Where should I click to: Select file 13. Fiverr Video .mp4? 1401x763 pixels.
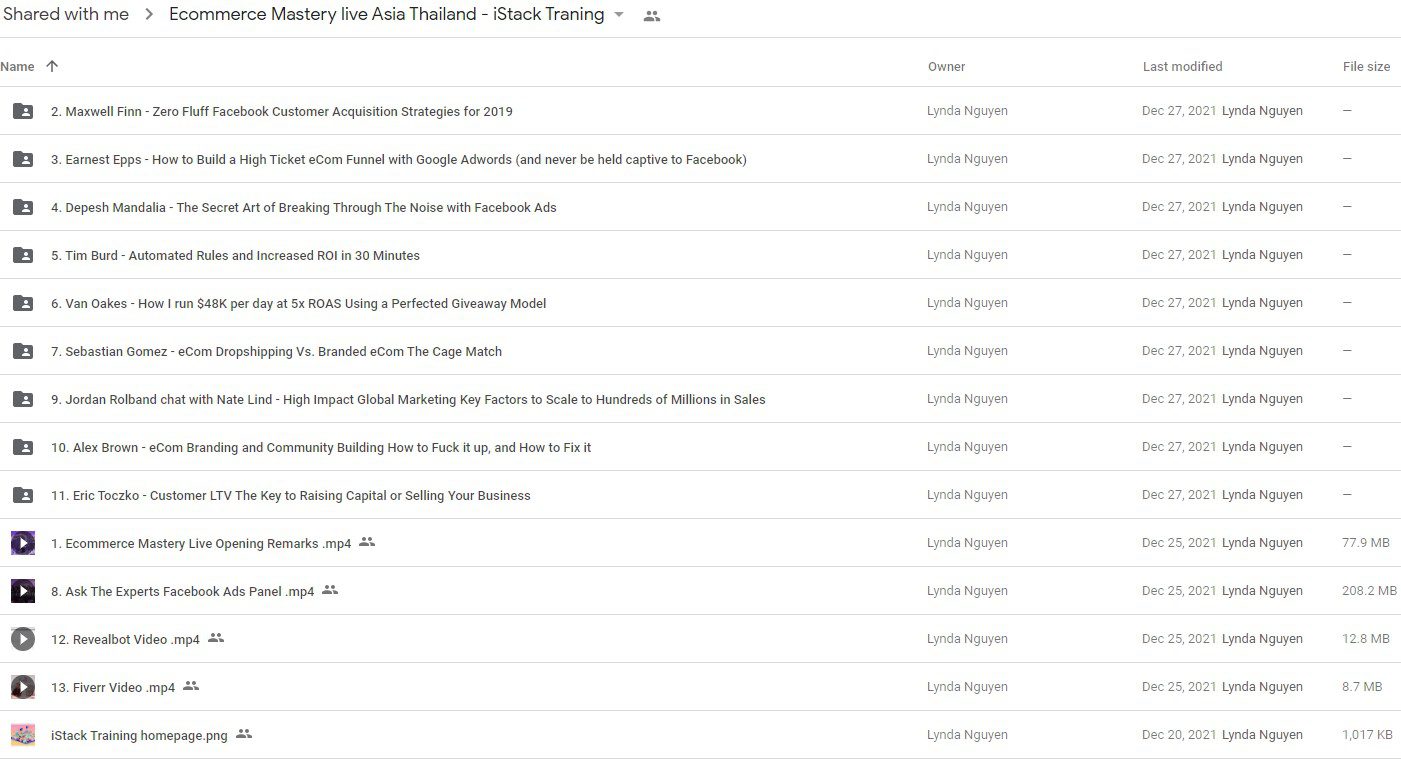click(x=113, y=688)
